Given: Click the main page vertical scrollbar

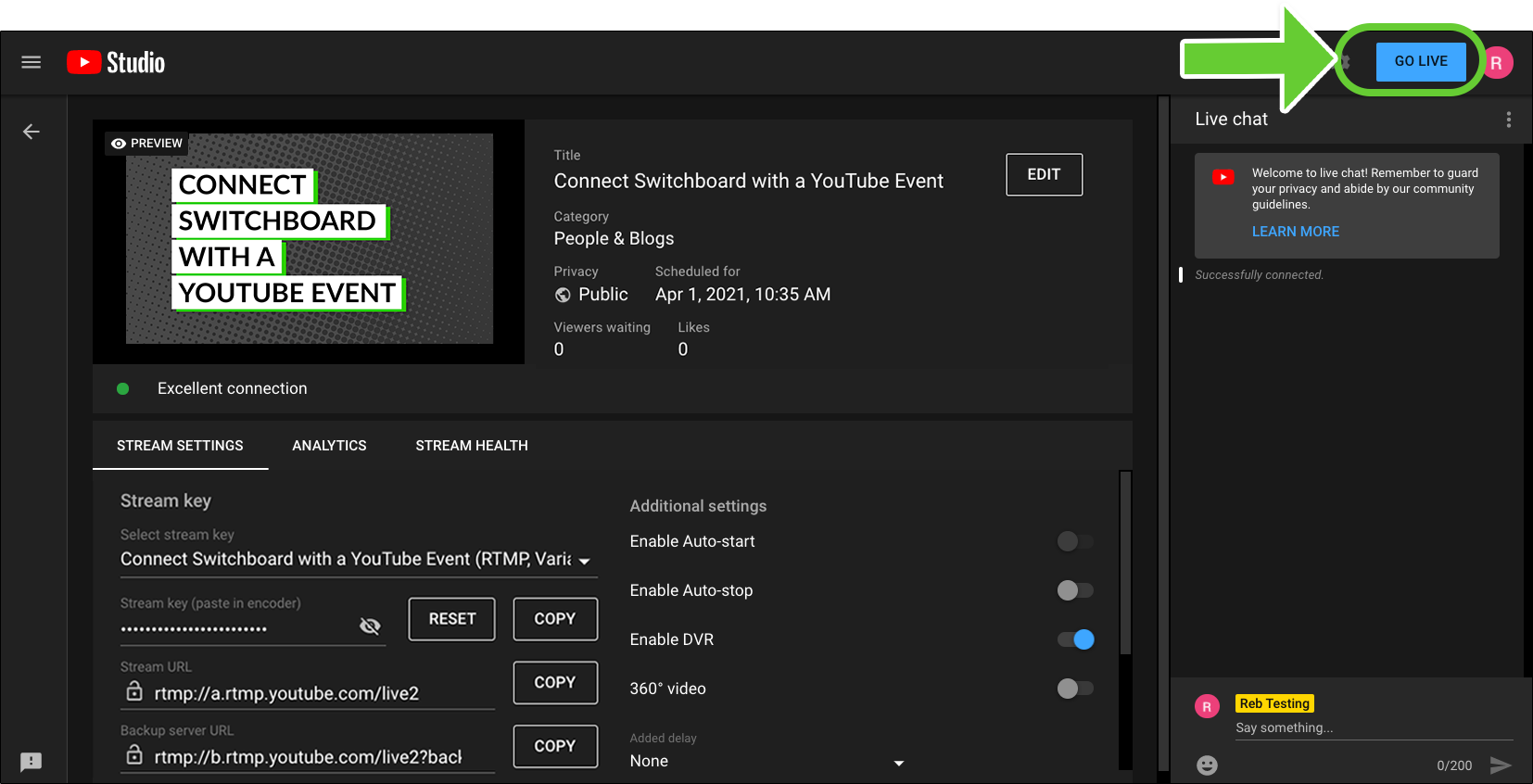Looking at the screenshot, I should [1164, 434].
